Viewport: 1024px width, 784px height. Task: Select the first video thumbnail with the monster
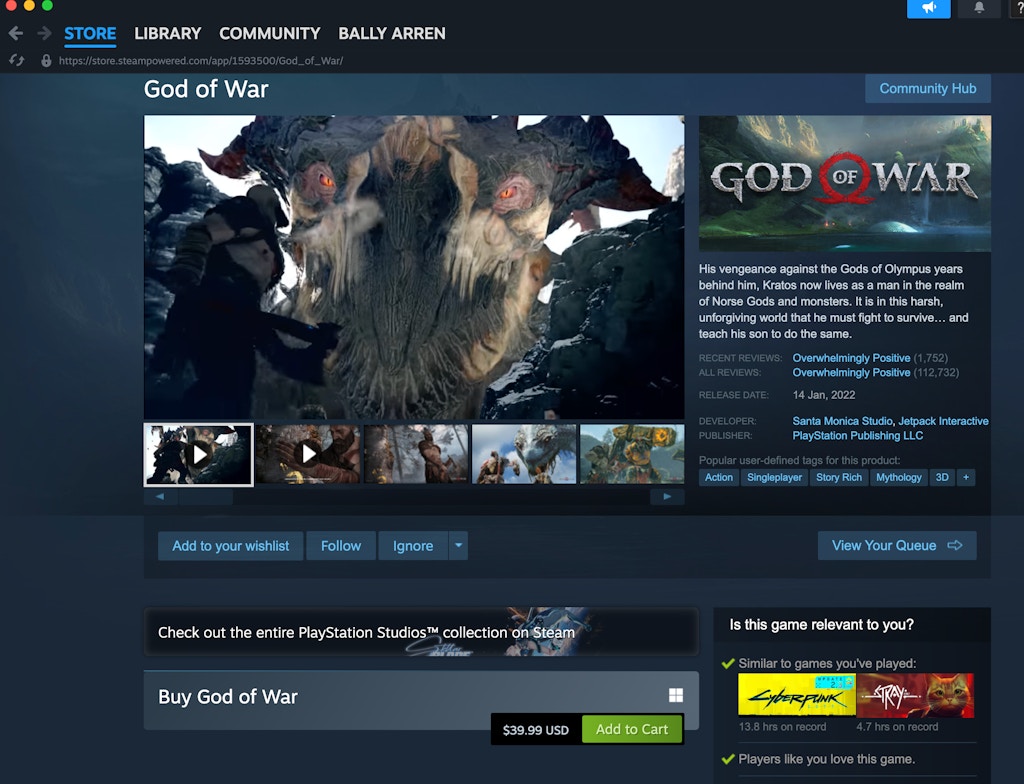click(x=199, y=454)
